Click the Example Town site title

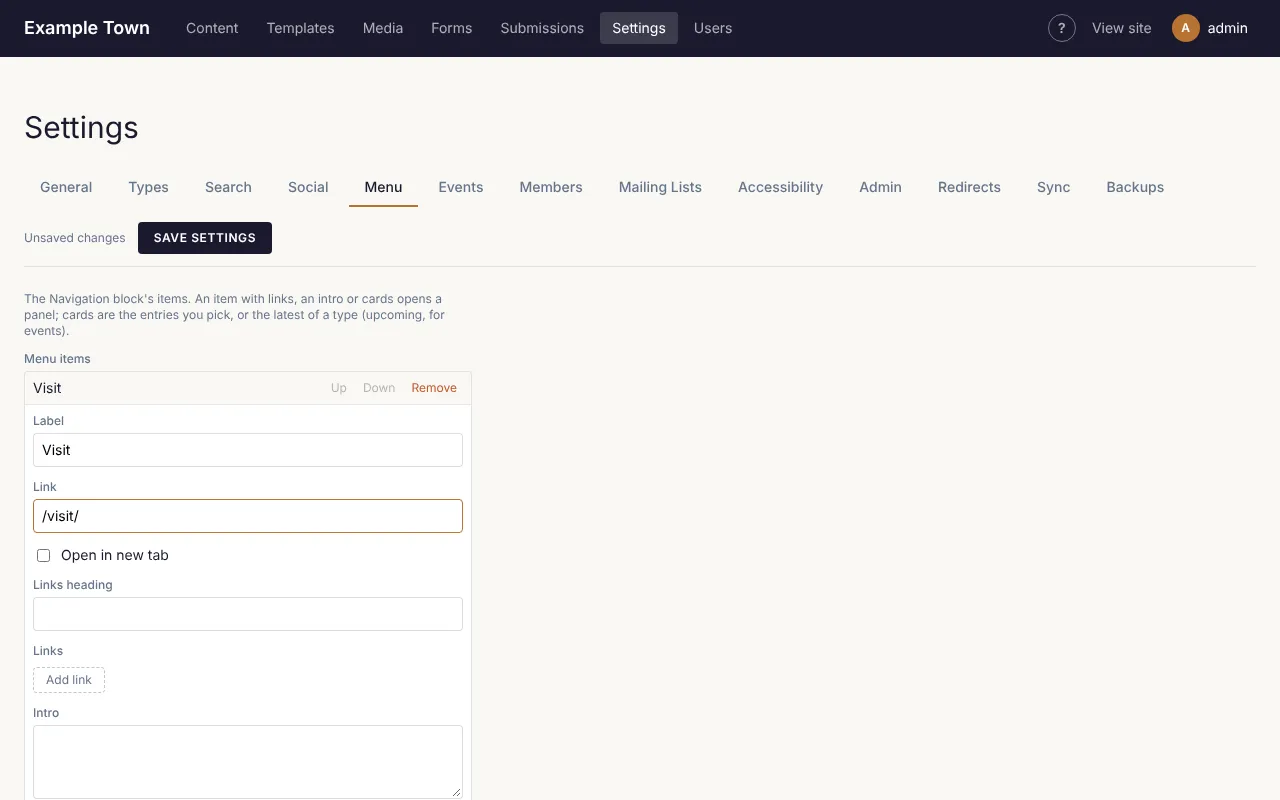tap(87, 28)
